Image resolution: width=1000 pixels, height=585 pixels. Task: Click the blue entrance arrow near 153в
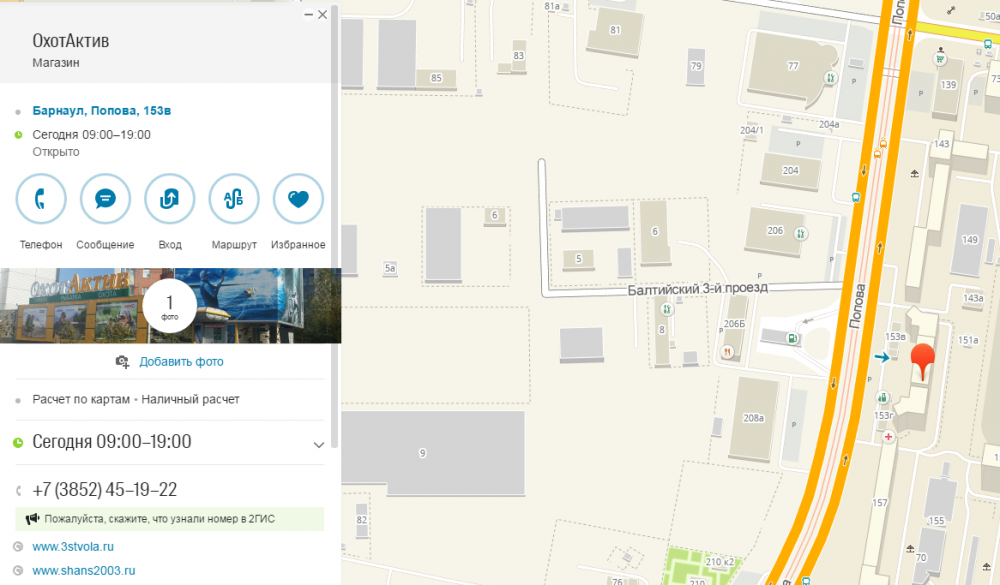(x=881, y=357)
